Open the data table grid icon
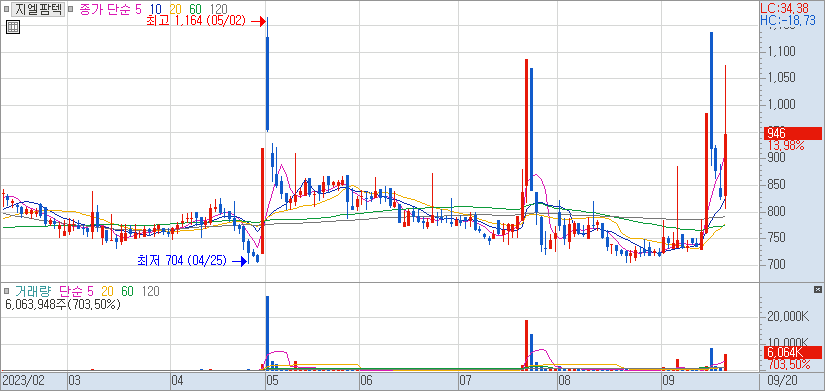 (13, 27)
